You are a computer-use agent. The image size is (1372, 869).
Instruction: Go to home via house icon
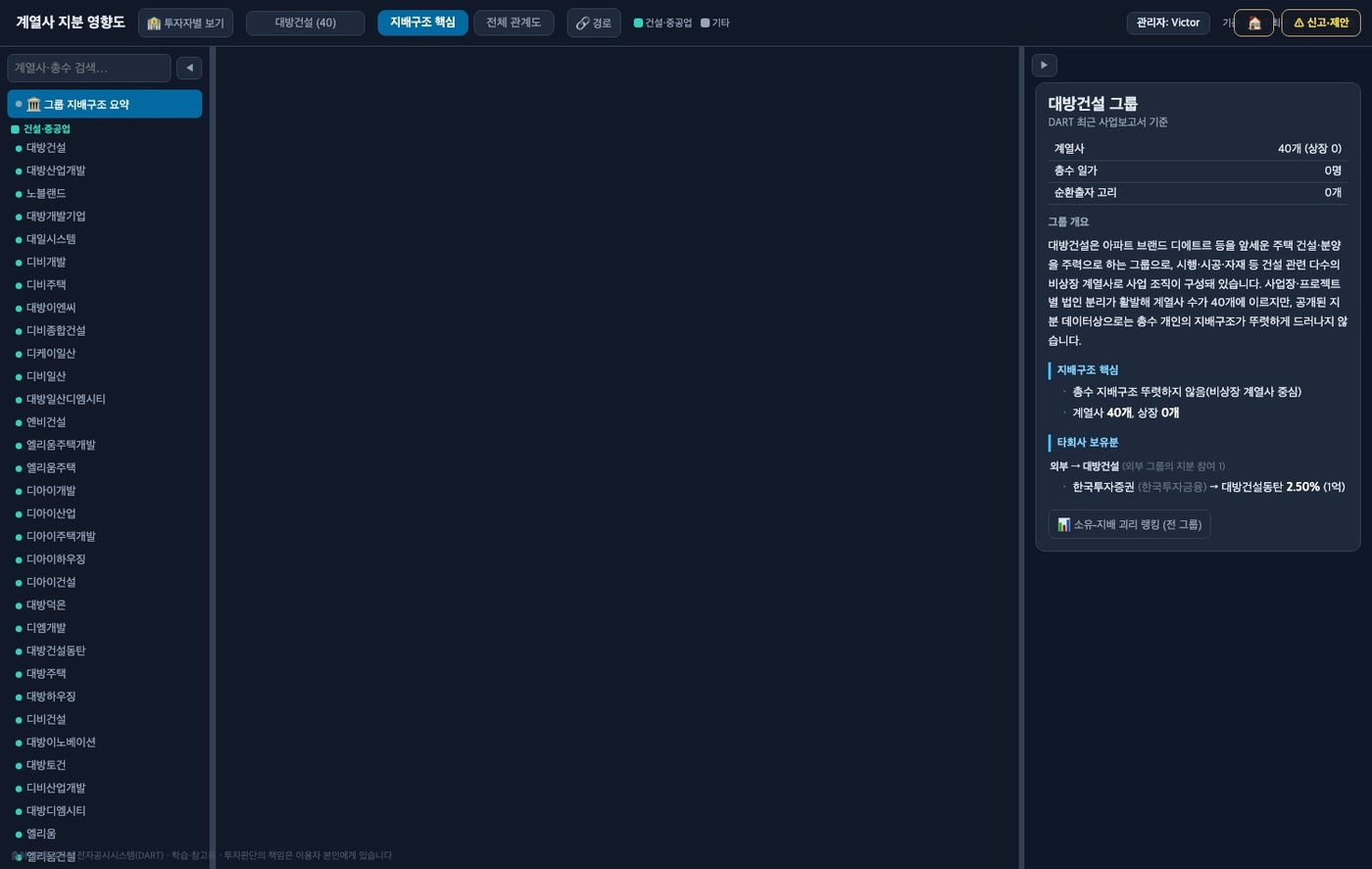point(1253,23)
